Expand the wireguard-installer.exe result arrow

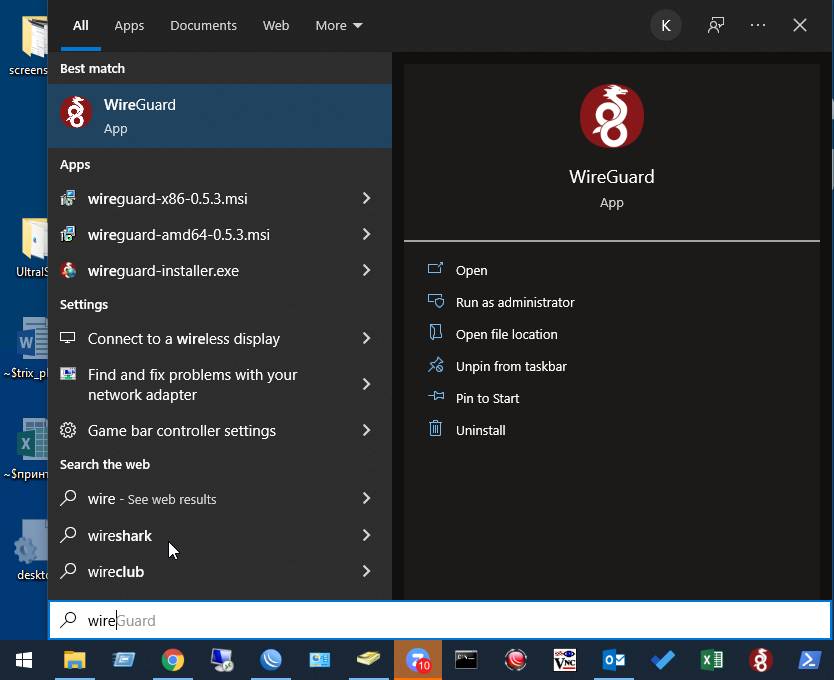(366, 270)
